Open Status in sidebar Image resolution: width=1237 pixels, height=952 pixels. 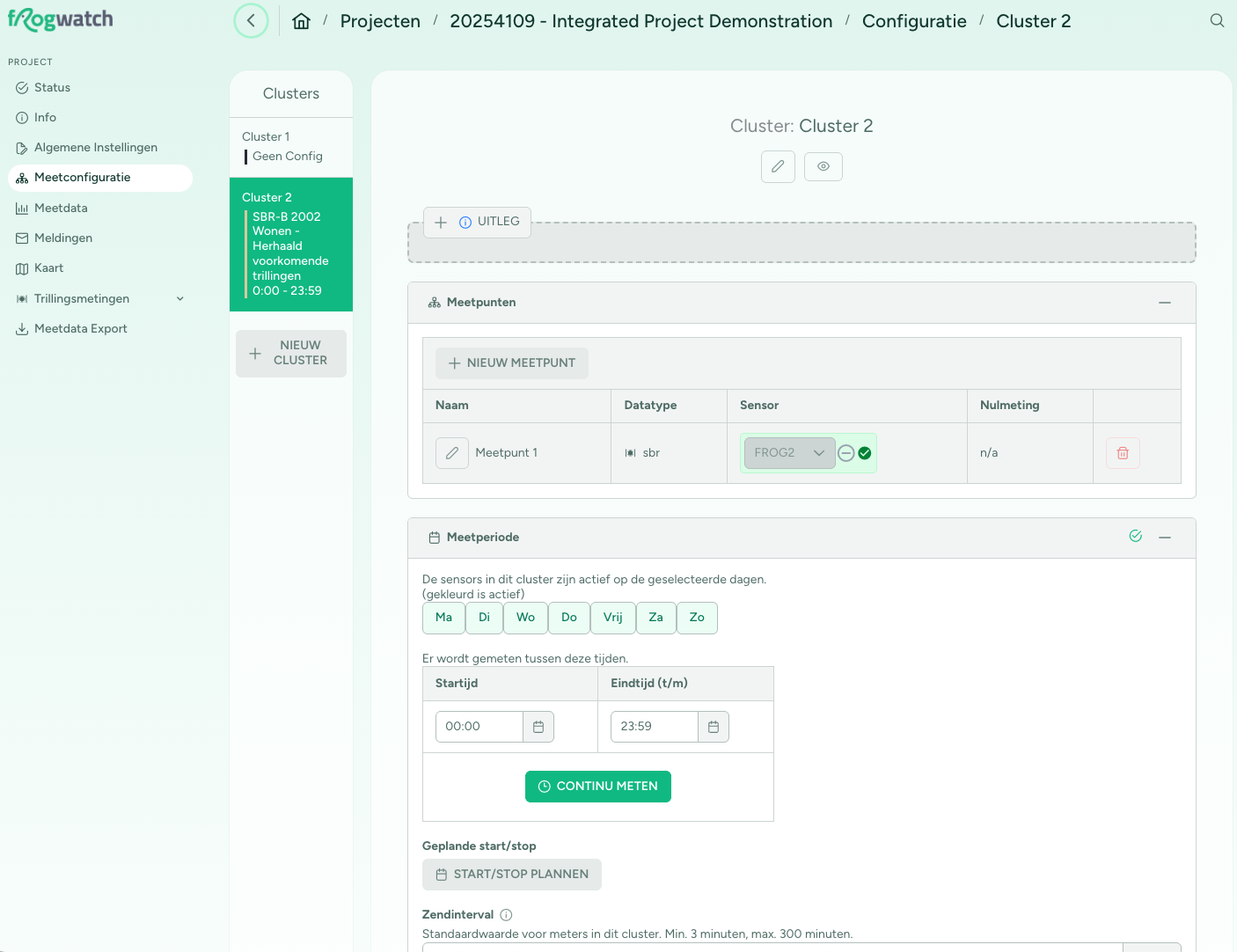click(x=100, y=88)
